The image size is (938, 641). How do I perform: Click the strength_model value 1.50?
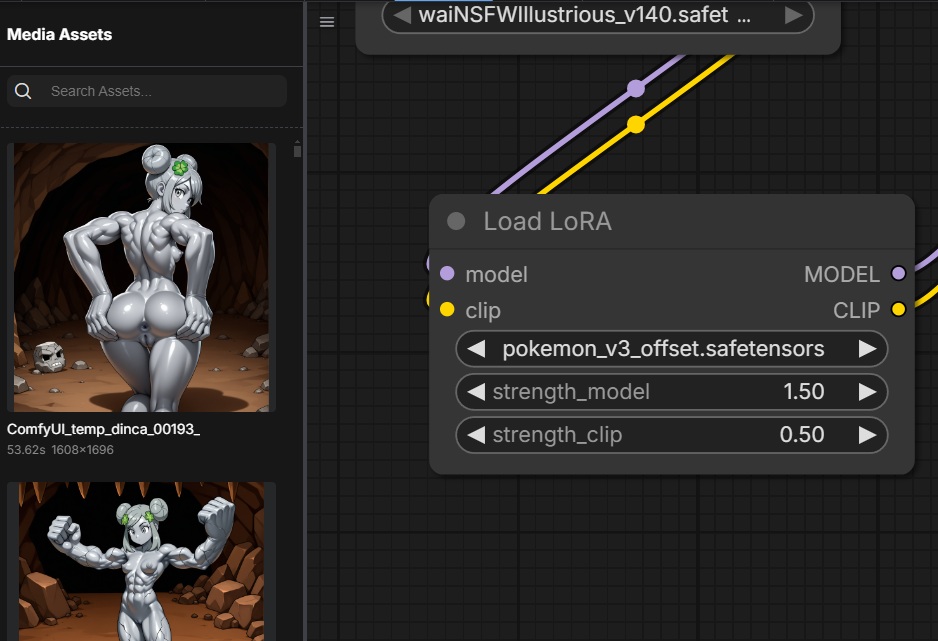click(803, 392)
